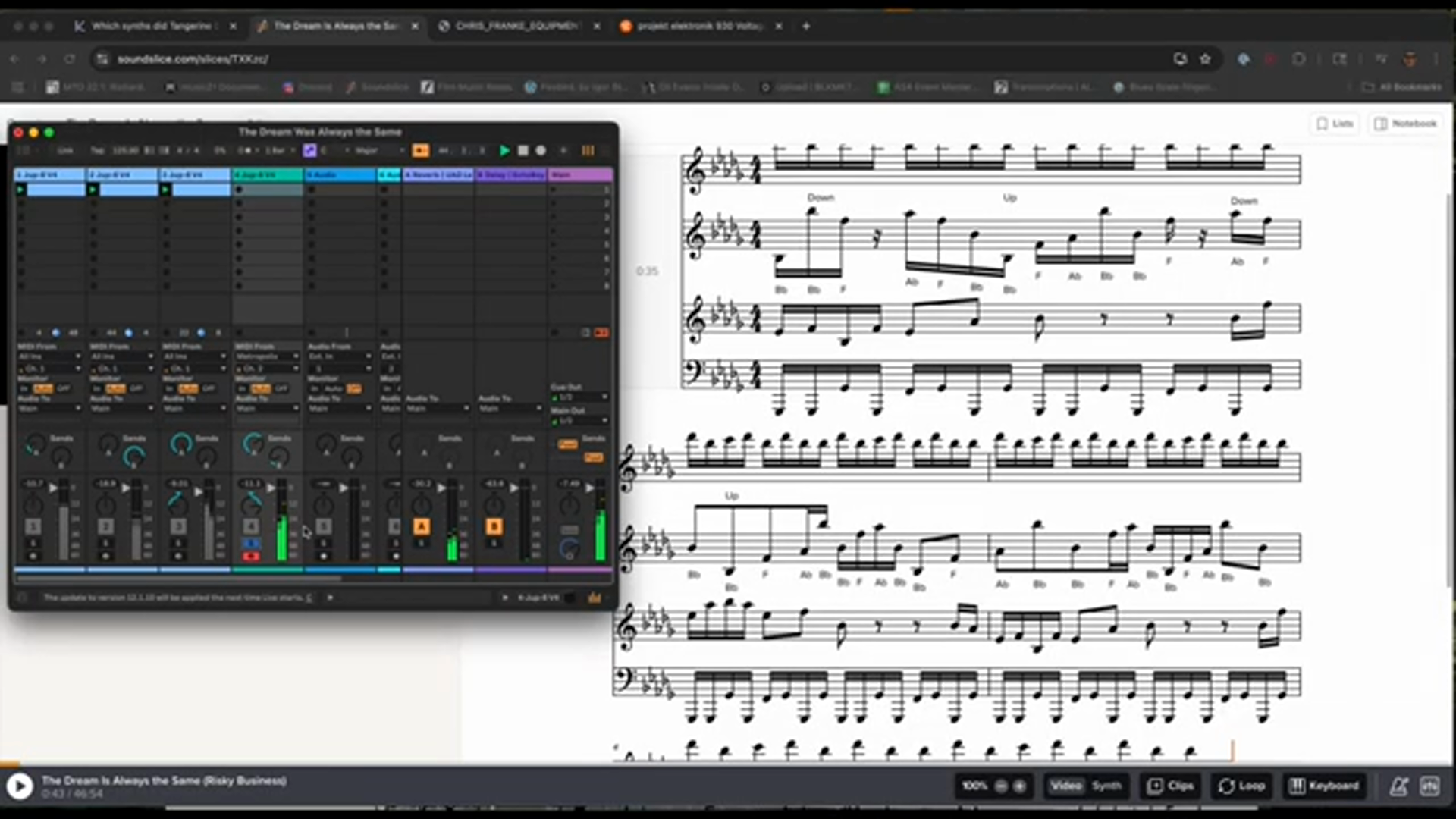Open the mixer settings icon in Soundslice

point(1430,786)
